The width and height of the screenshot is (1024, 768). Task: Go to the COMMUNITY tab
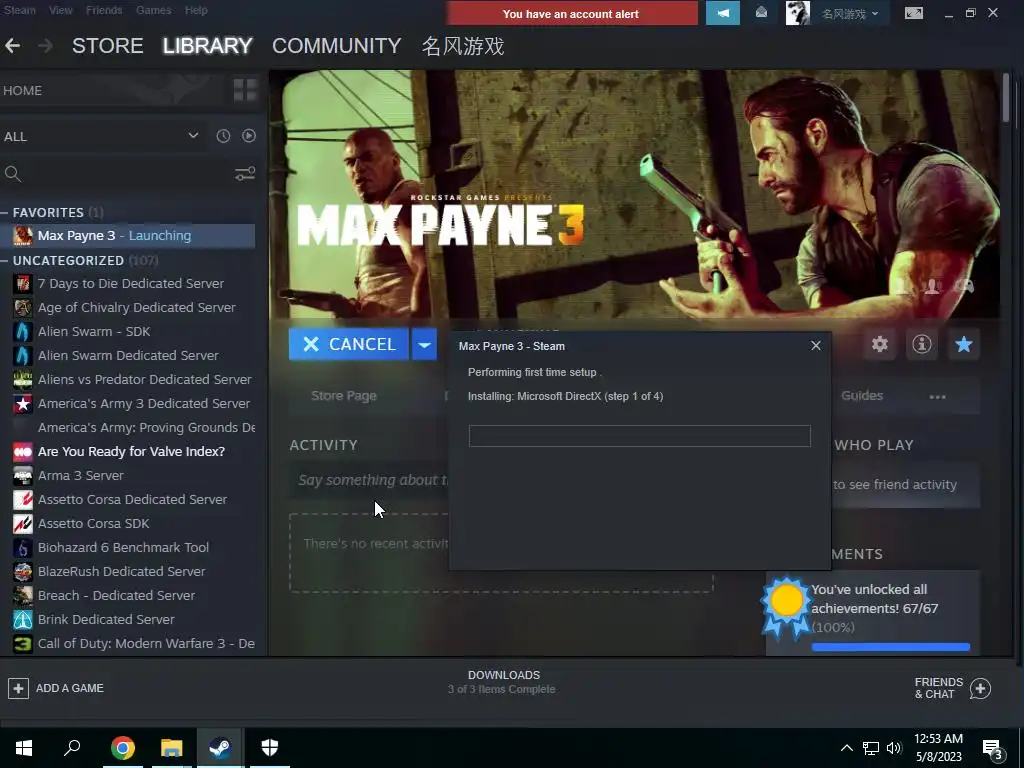(x=336, y=46)
